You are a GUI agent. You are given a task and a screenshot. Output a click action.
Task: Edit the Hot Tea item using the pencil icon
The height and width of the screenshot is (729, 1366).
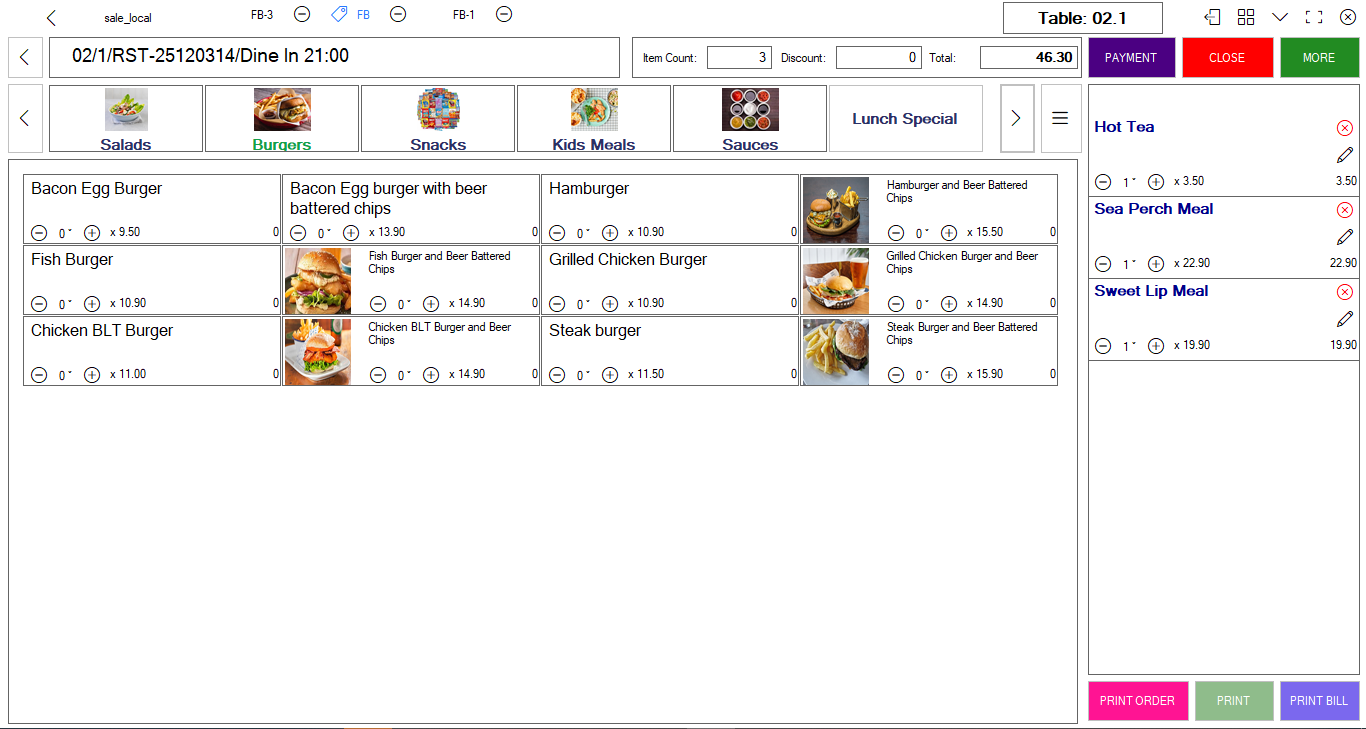[1345, 154]
